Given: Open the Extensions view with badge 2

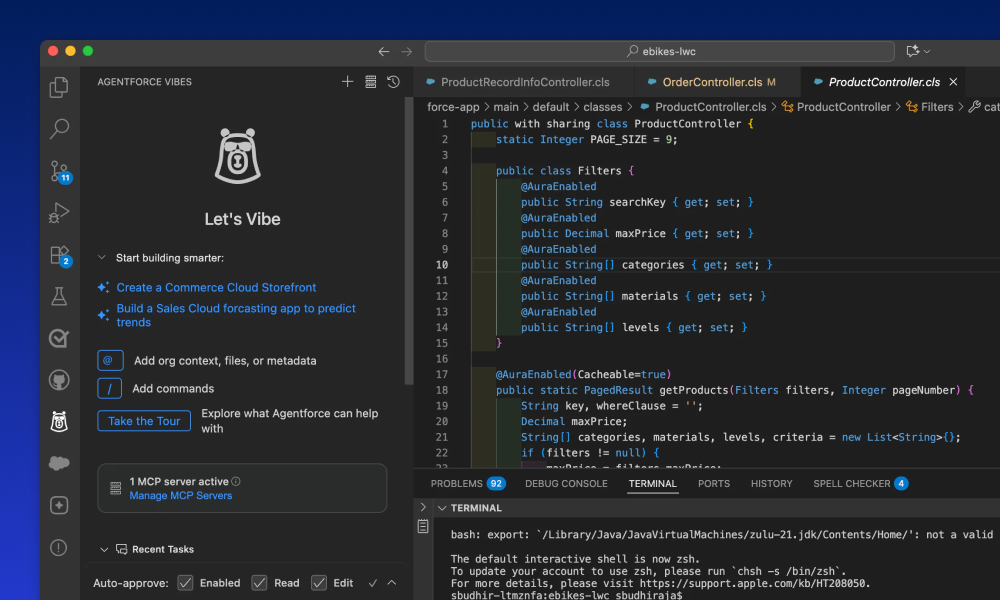Looking at the screenshot, I should pos(60,256).
